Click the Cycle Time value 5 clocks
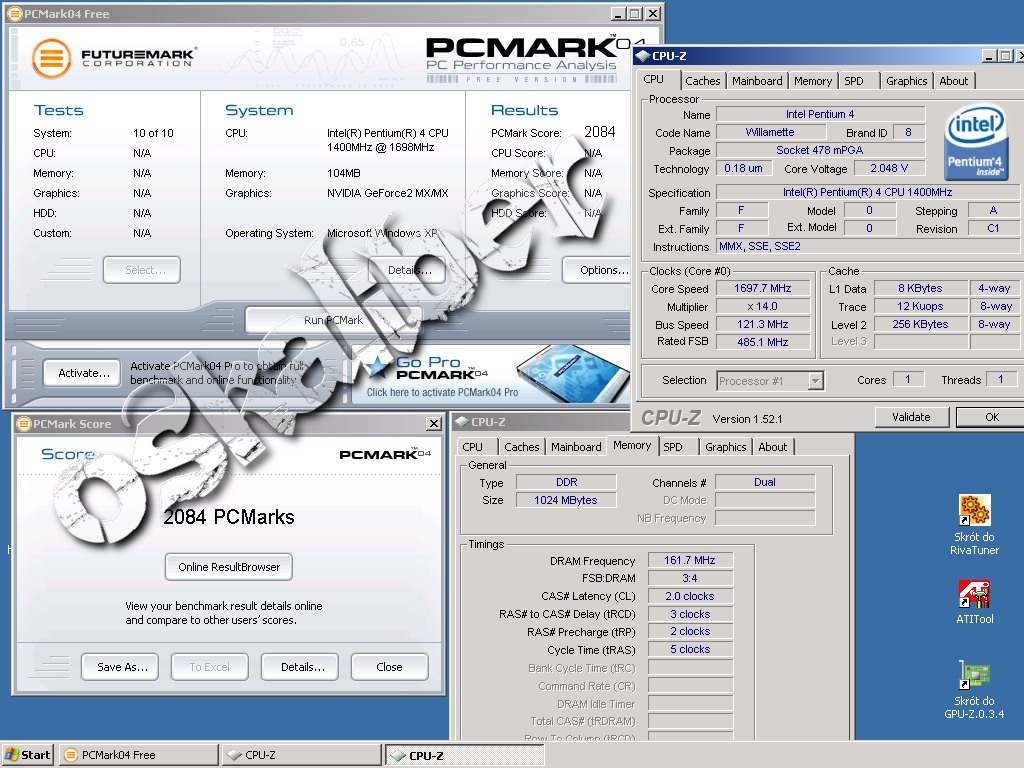Viewport: 1024px width, 768px height. click(x=690, y=650)
